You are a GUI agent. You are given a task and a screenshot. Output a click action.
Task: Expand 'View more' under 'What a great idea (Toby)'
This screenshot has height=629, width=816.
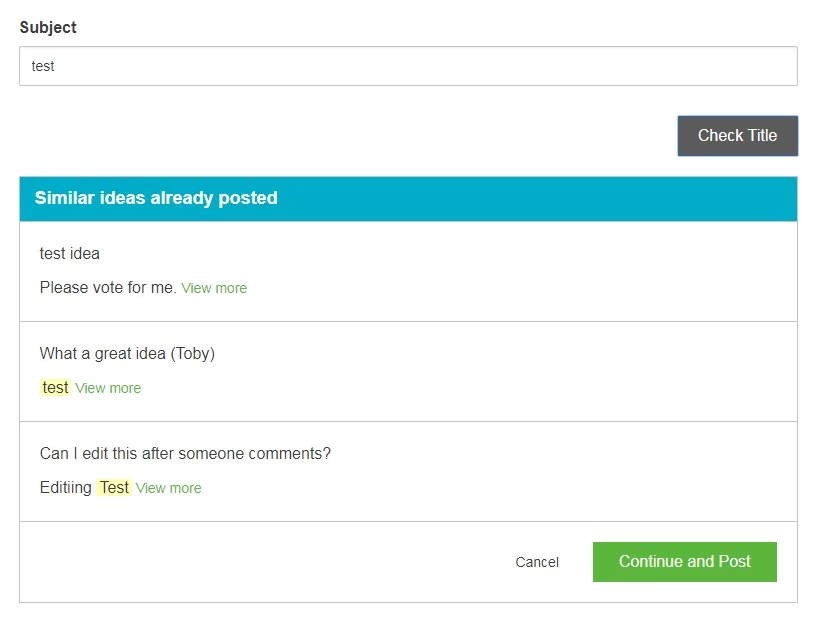[x=108, y=388]
